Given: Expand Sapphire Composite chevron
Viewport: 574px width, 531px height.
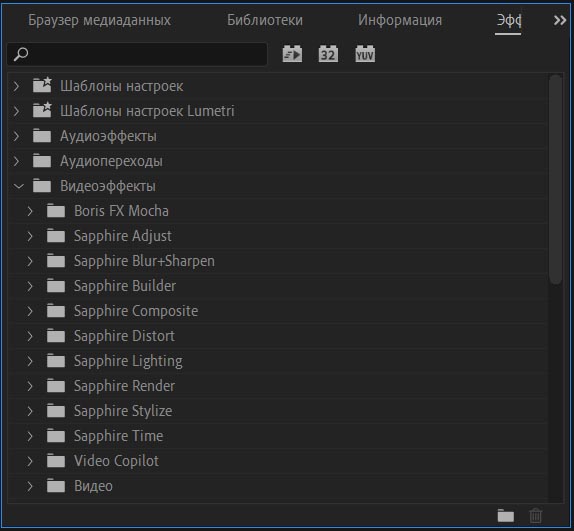Looking at the screenshot, I should point(30,311).
